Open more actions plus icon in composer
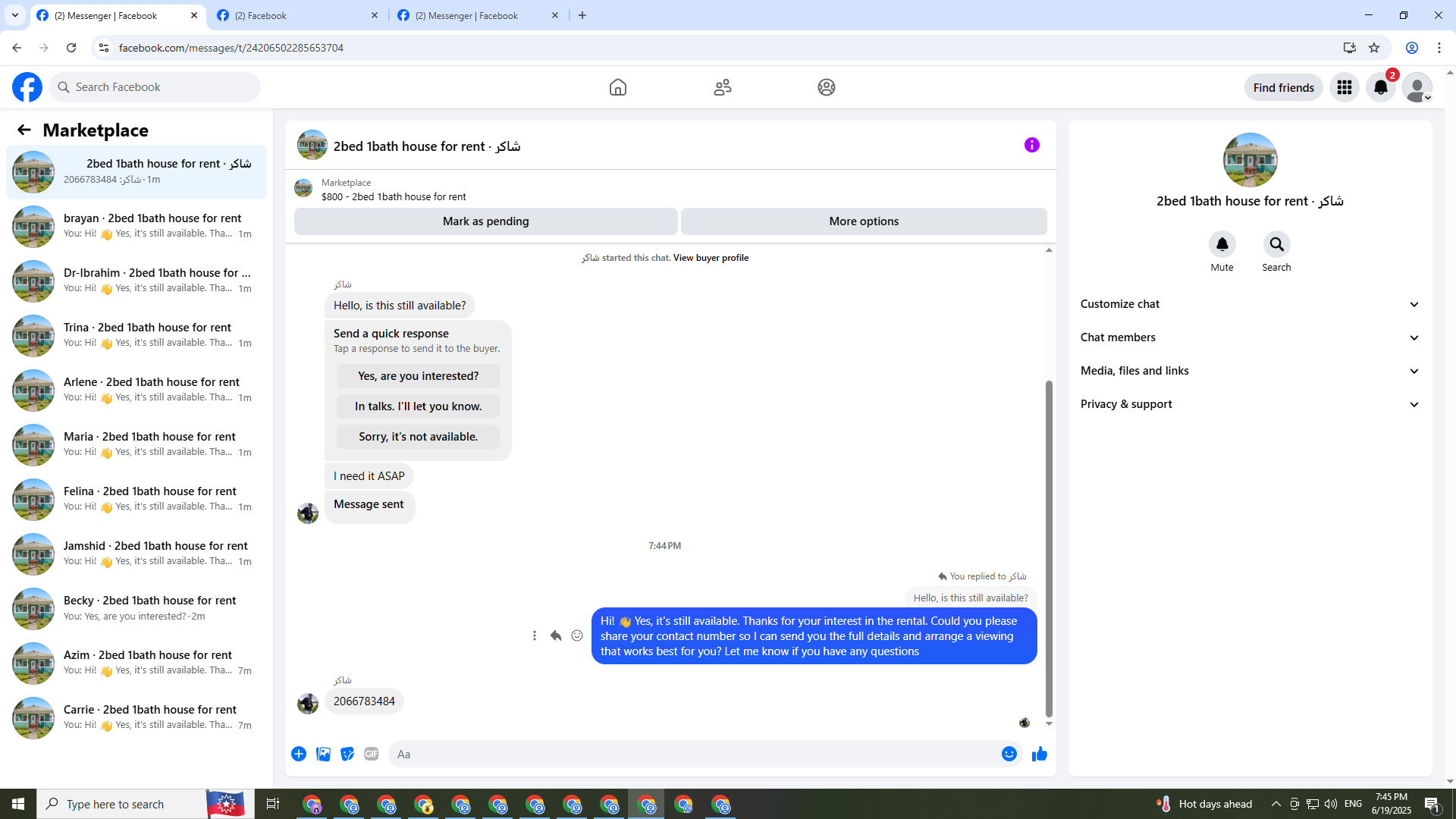The width and height of the screenshot is (1456, 819). tap(299, 754)
